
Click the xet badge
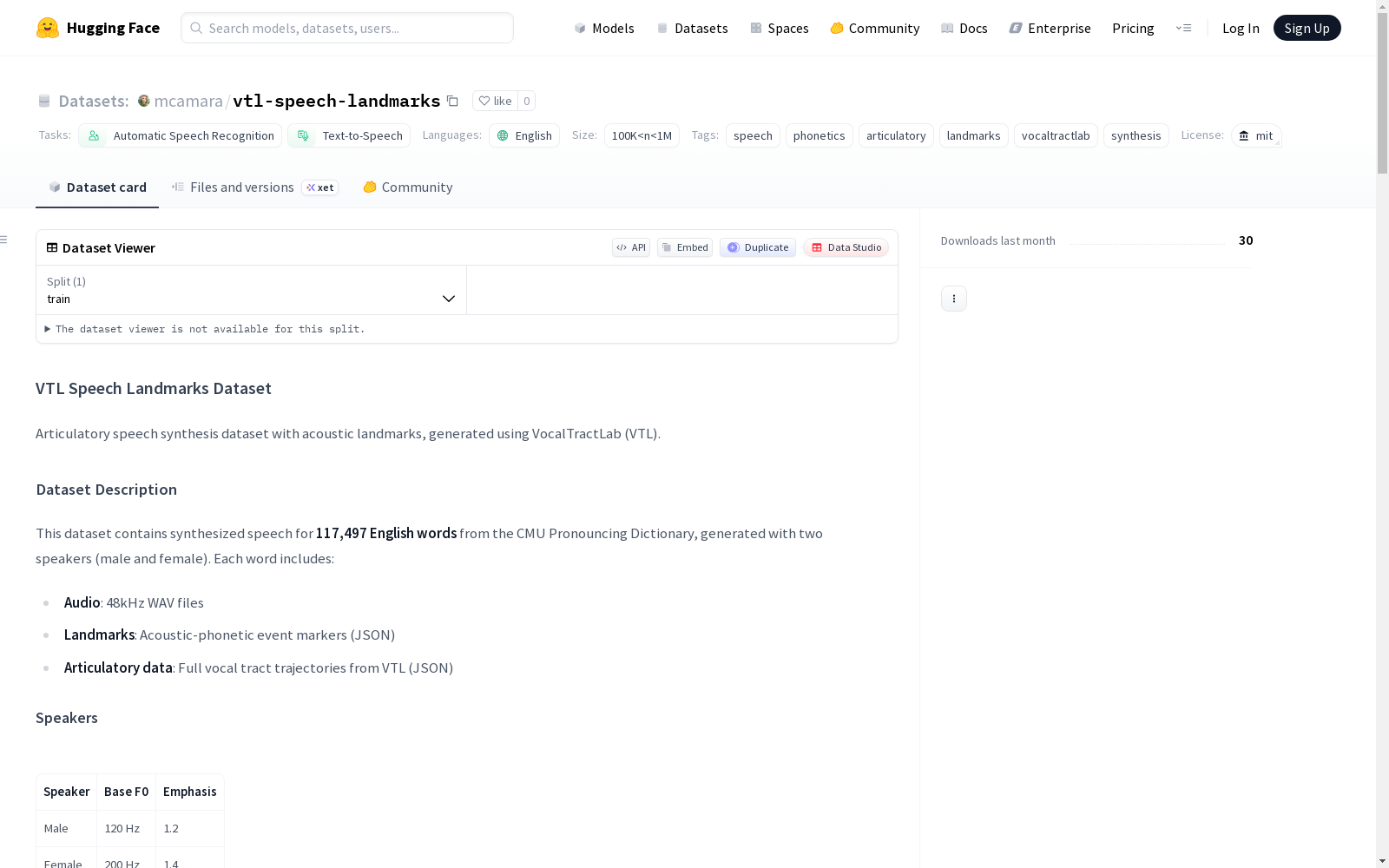[319, 187]
